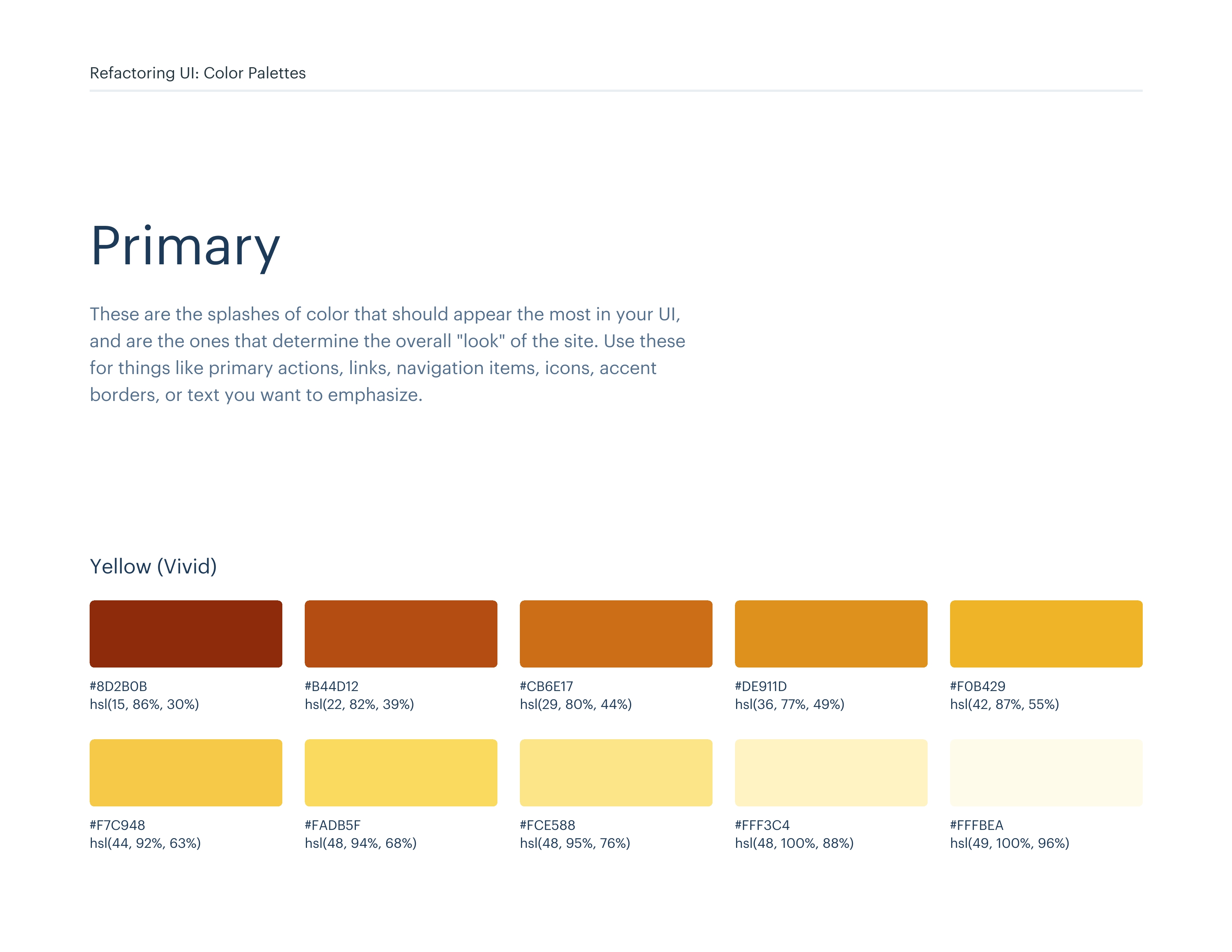Screen dimensions: 1232x952
Task: Click the hsl(48, 100%, 88%) value text
Action: (794, 843)
